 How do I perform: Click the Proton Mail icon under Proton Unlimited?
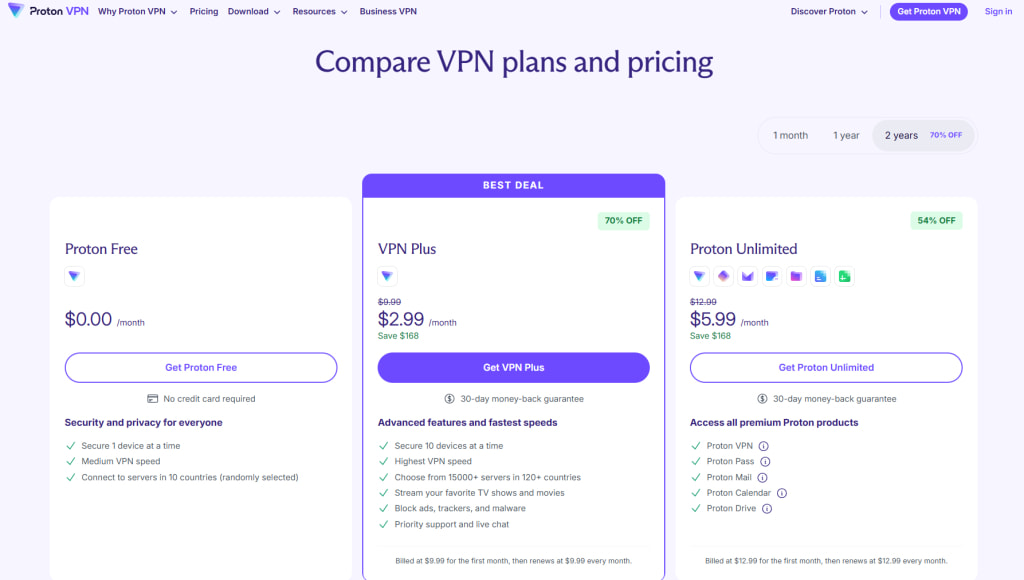coord(747,276)
